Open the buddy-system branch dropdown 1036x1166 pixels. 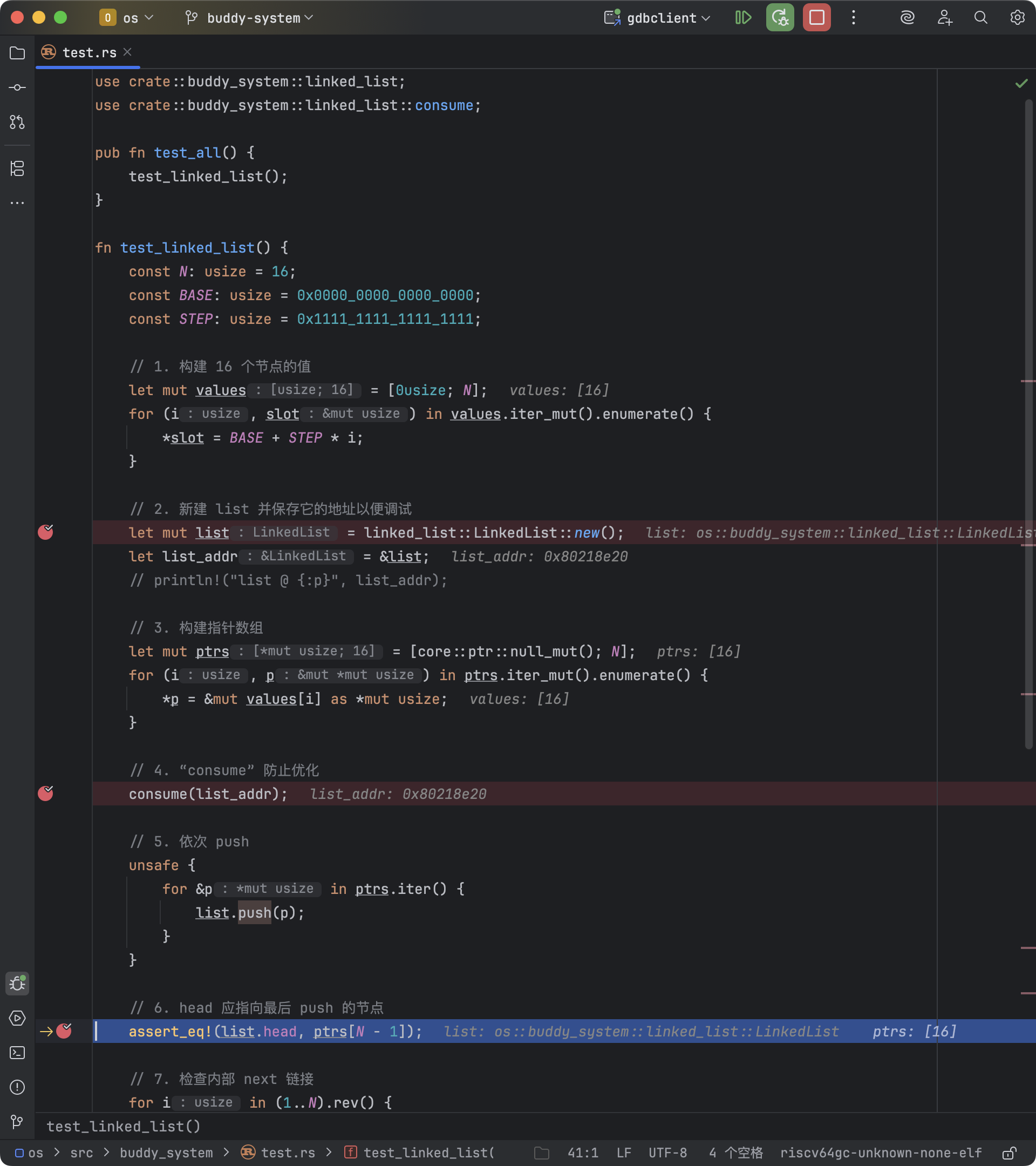coord(249,18)
